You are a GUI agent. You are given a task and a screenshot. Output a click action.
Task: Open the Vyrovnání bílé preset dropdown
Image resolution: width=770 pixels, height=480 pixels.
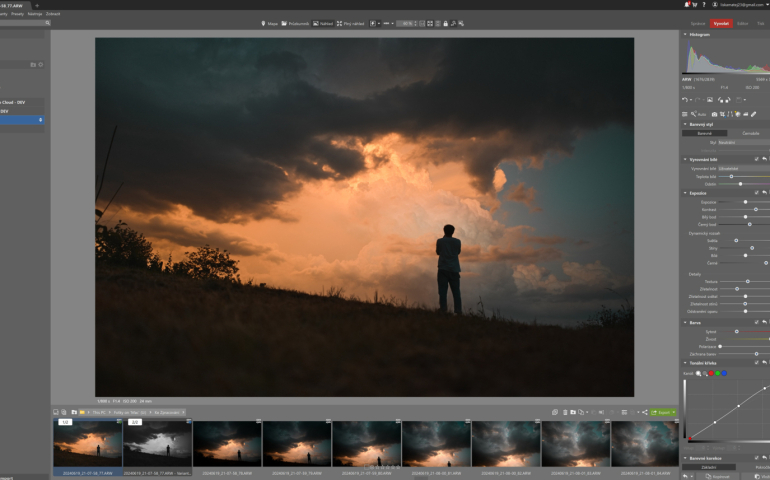(x=743, y=169)
